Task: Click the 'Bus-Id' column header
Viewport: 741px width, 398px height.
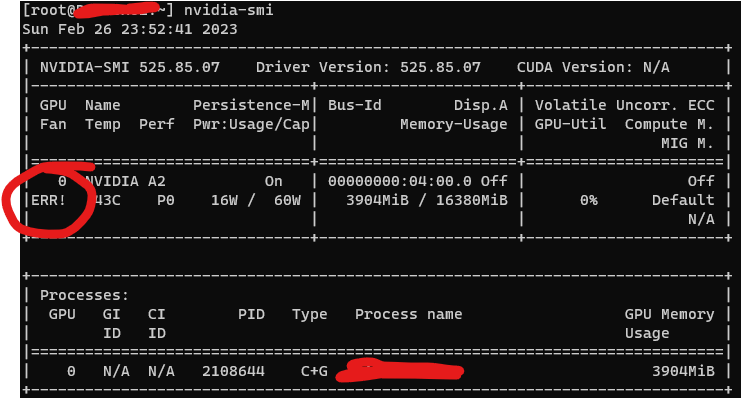Action: [x=355, y=105]
